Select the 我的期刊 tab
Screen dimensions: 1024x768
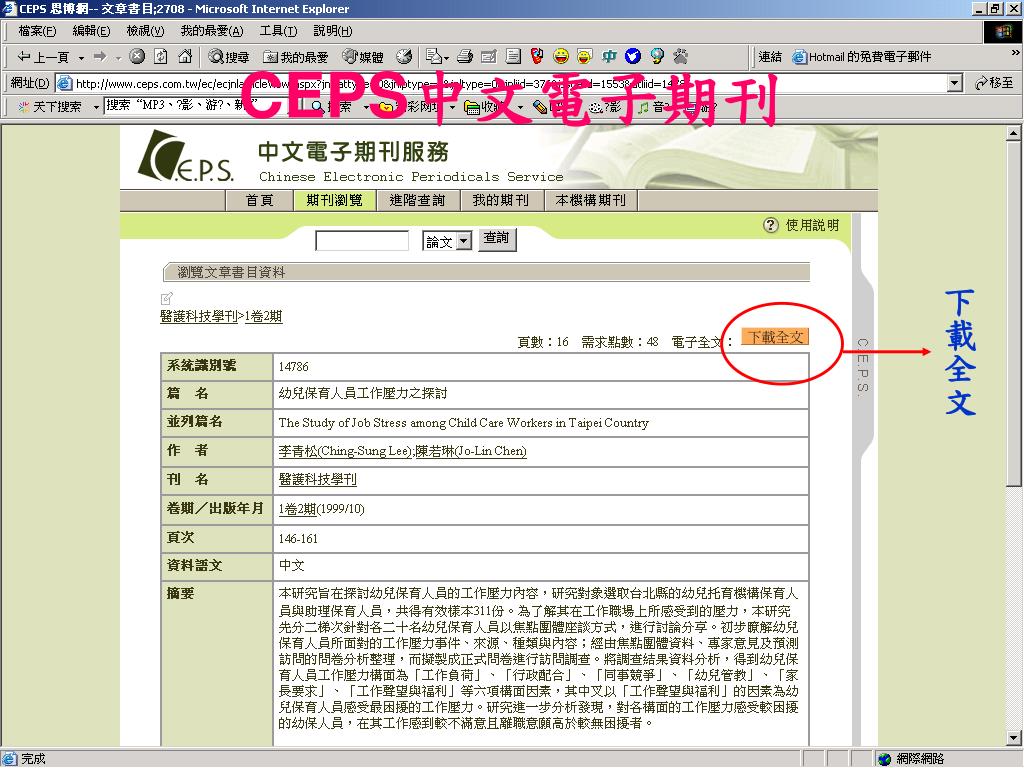point(501,200)
